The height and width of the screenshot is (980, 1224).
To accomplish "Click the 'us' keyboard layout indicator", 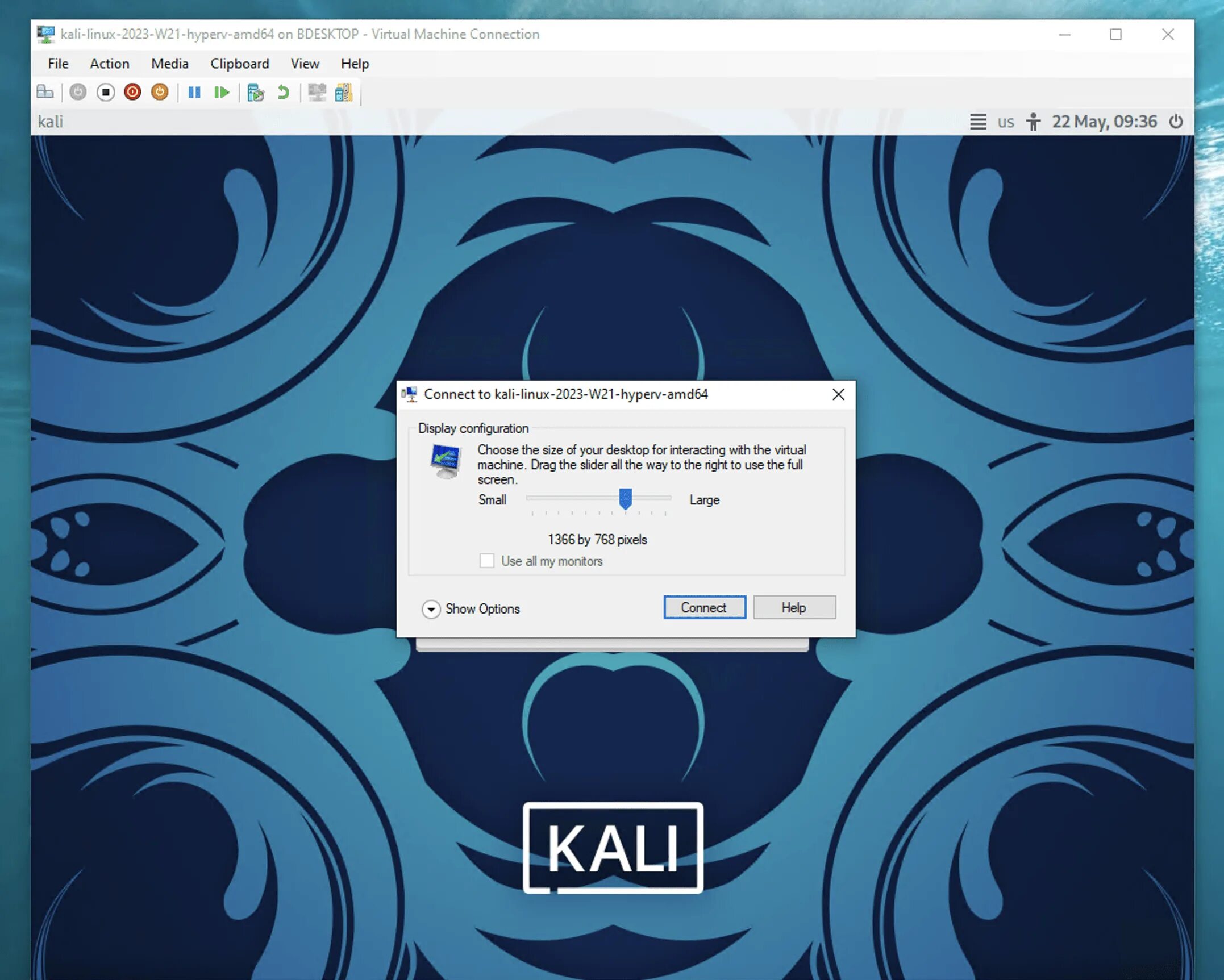I will [x=1006, y=122].
